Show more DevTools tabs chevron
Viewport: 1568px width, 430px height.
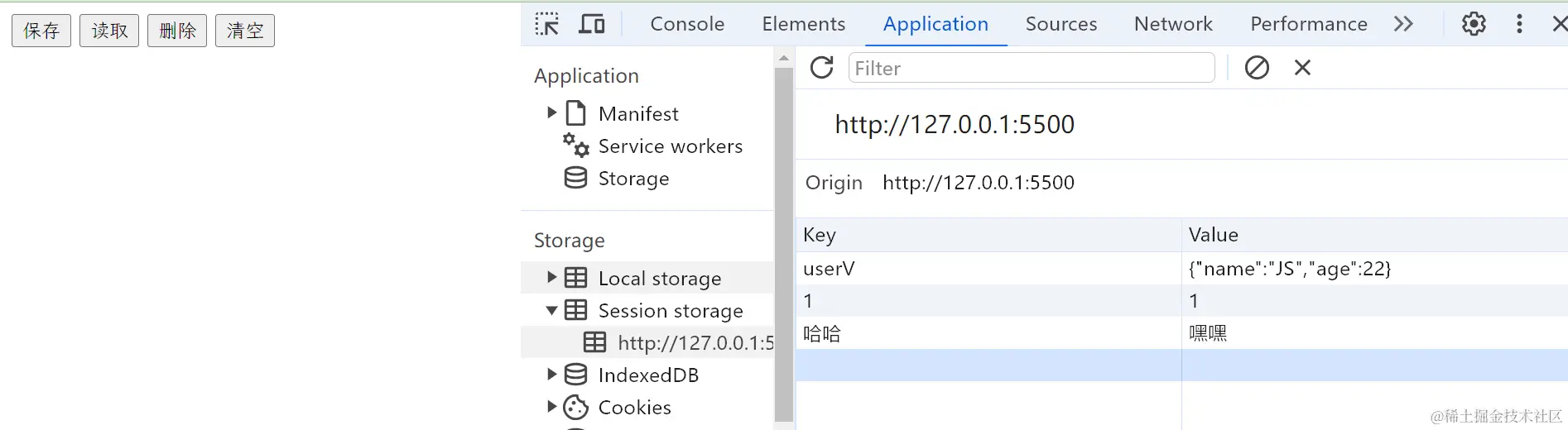(1403, 24)
